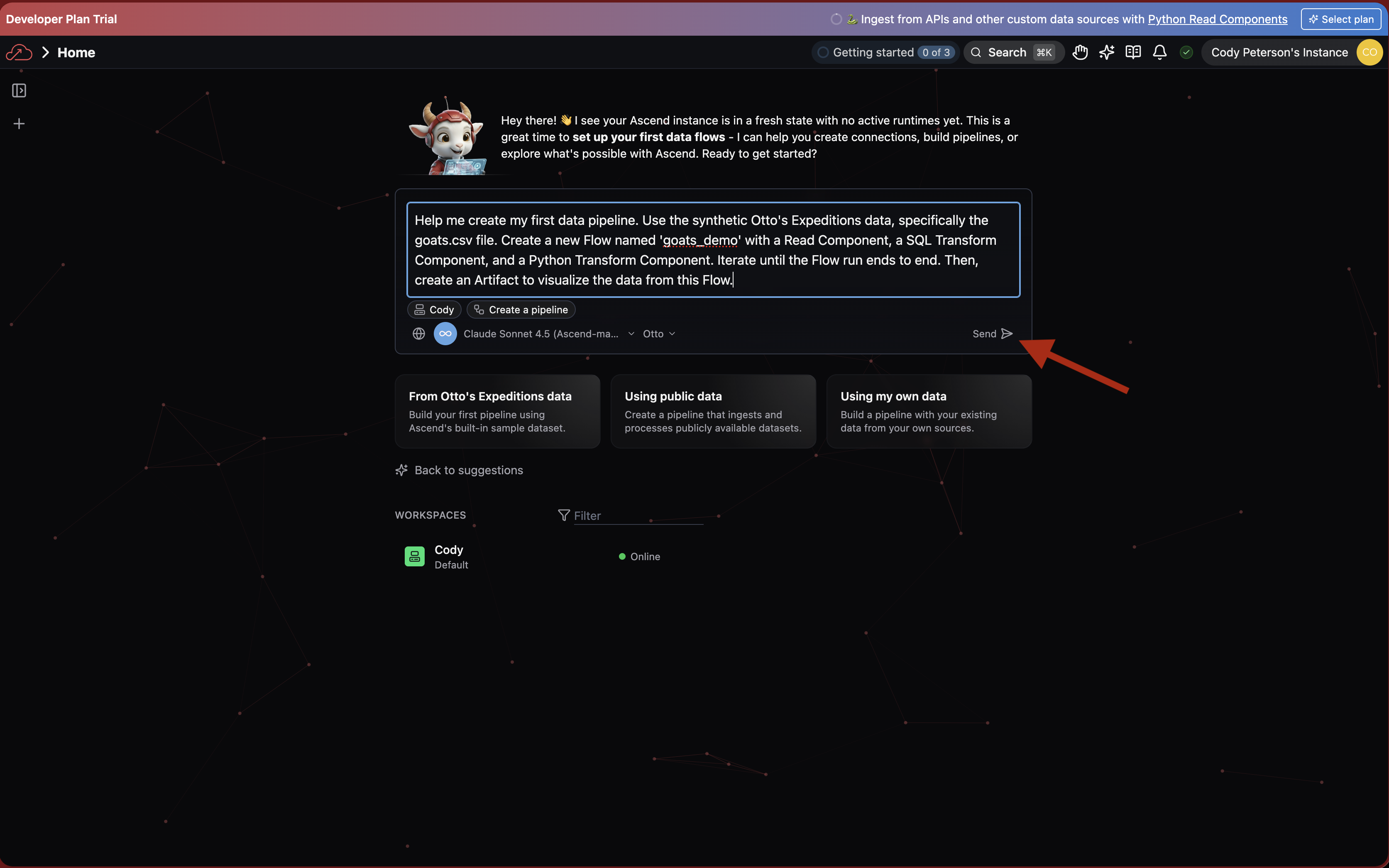Open Python Read Components link
Screen dimensions: 1389x868
pos(1217,19)
